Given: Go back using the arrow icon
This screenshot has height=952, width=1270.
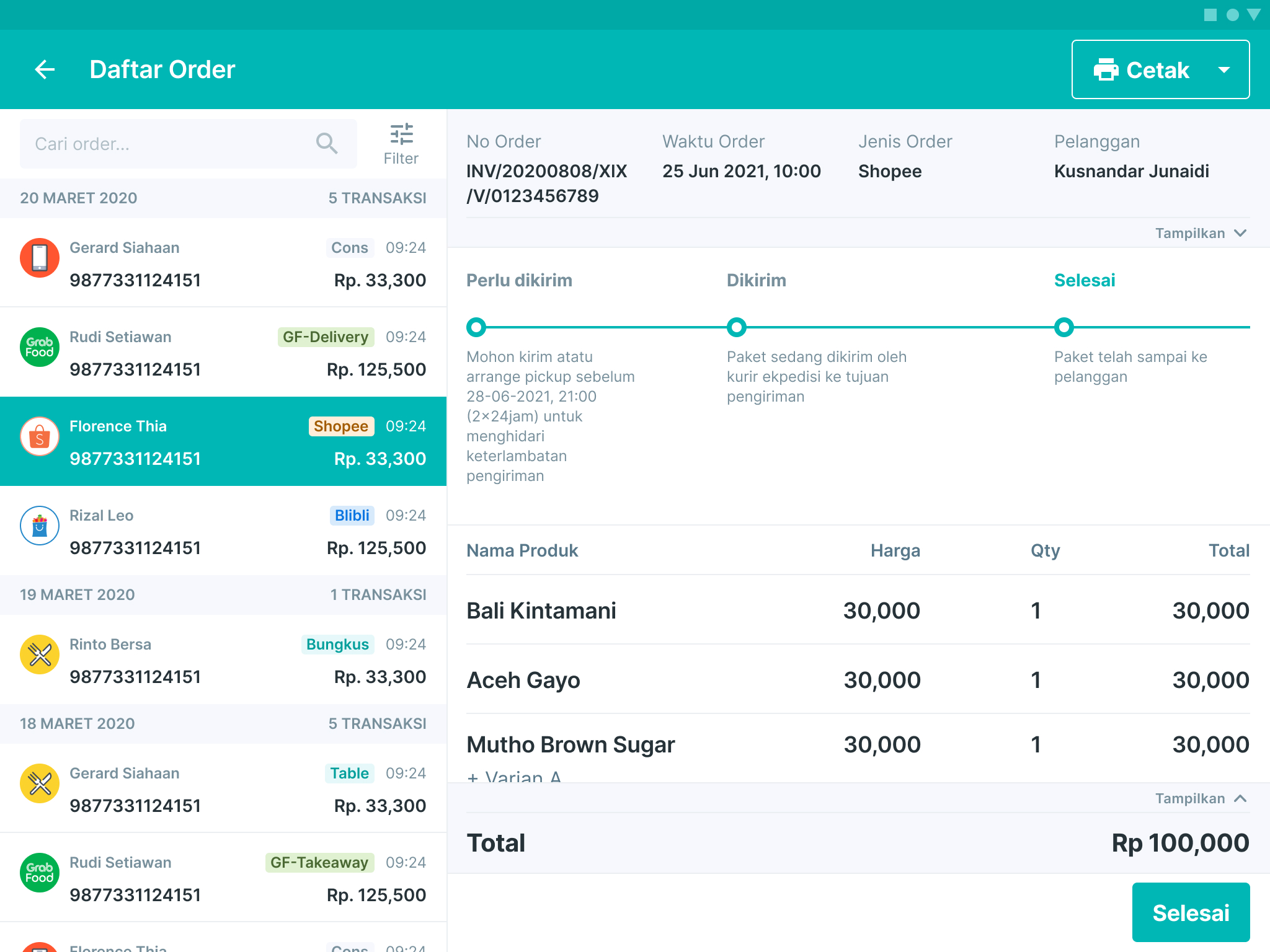Looking at the screenshot, I should [x=45, y=69].
